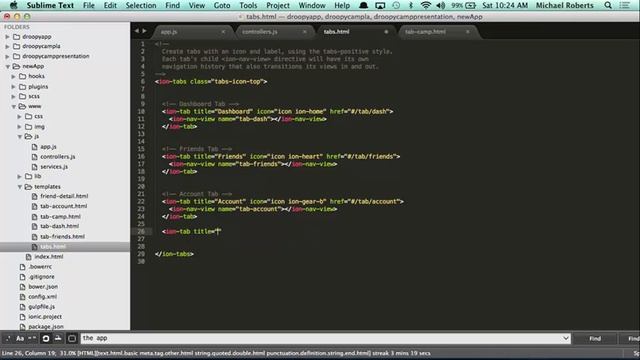Open index.html file
Image resolution: width=640 pixels, height=360 pixels.
coord(48,257)
